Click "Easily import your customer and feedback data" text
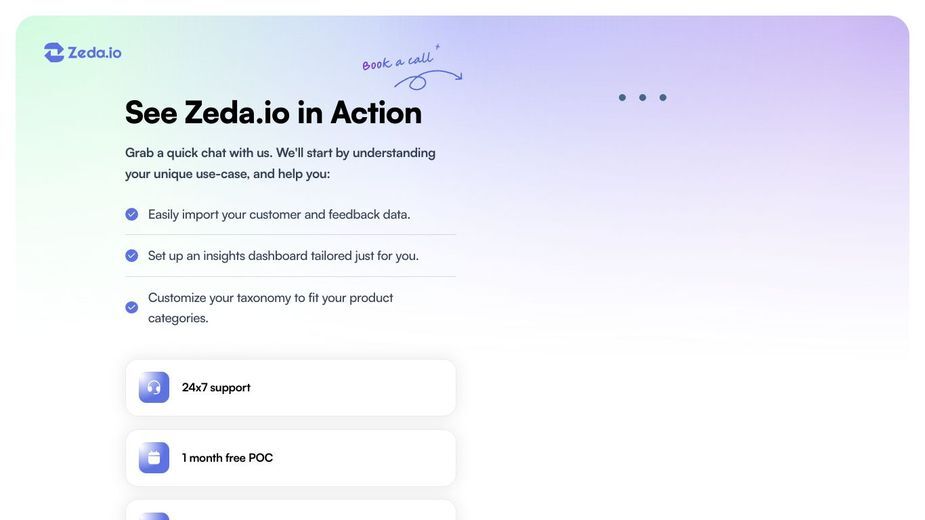This screenshot has width=925, height=520. pyautogui.click(x=279, y=214)
